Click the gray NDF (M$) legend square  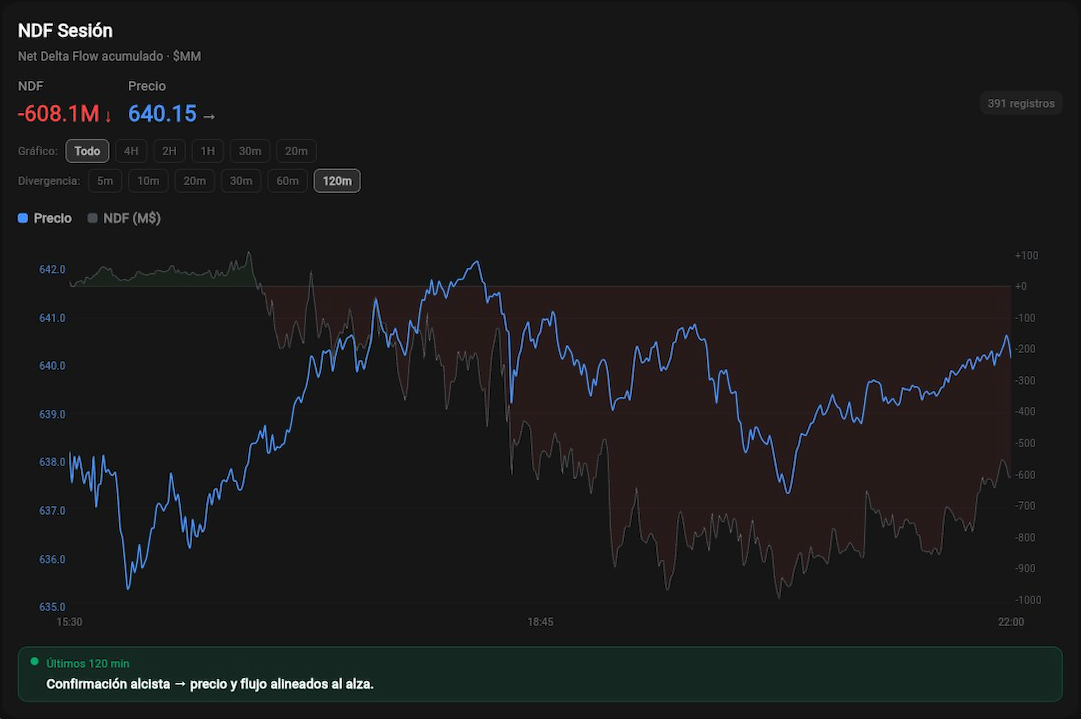coord(91,217)
